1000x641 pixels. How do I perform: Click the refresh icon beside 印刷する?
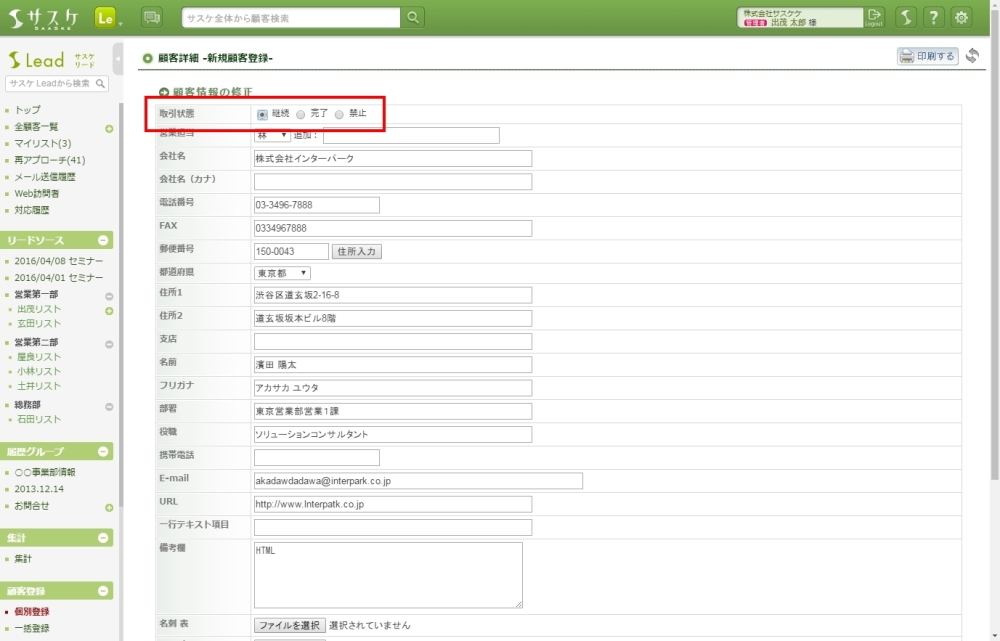pos(972,56)
